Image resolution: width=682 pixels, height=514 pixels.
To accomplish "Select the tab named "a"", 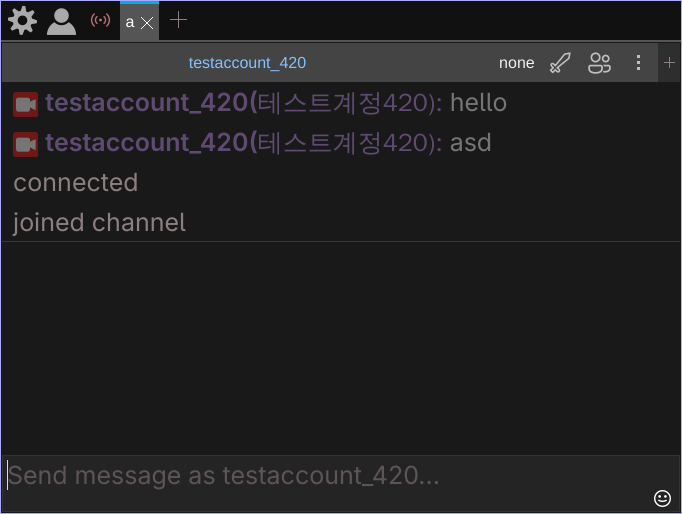I will [x=130, y=22].
